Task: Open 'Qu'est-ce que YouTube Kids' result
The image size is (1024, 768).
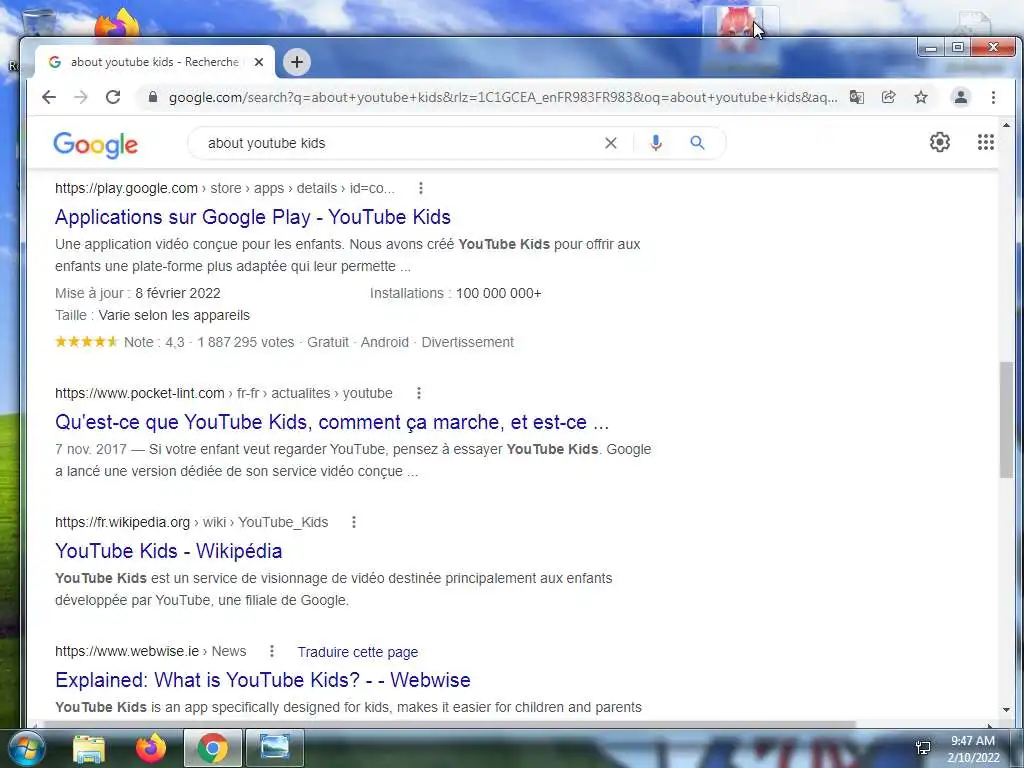Action: [x=332, y=422]
